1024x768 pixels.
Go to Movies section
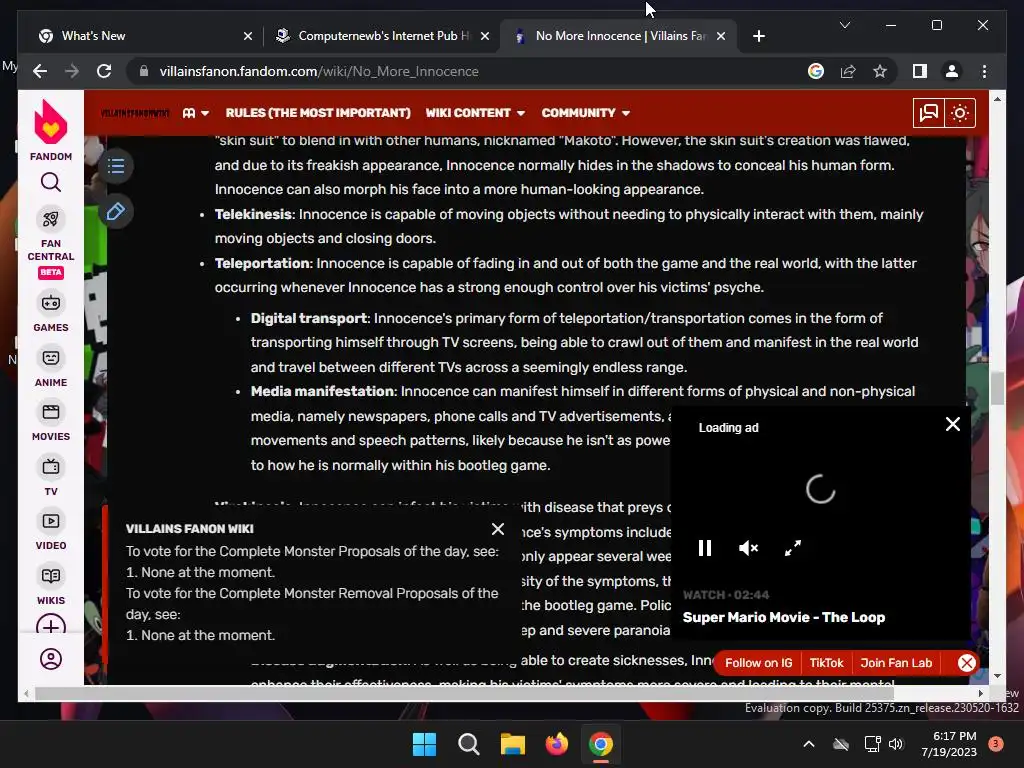50,422
